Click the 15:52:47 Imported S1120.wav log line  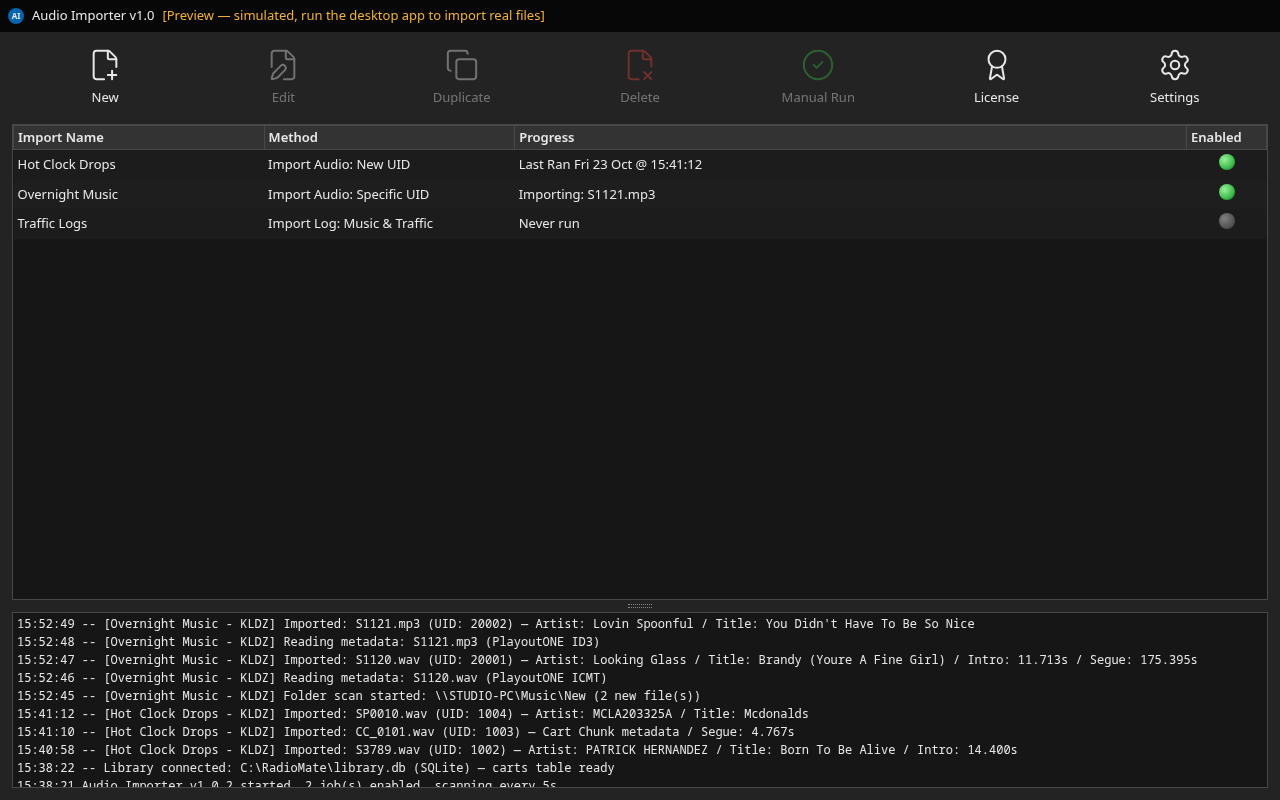(x=607, y=660)
